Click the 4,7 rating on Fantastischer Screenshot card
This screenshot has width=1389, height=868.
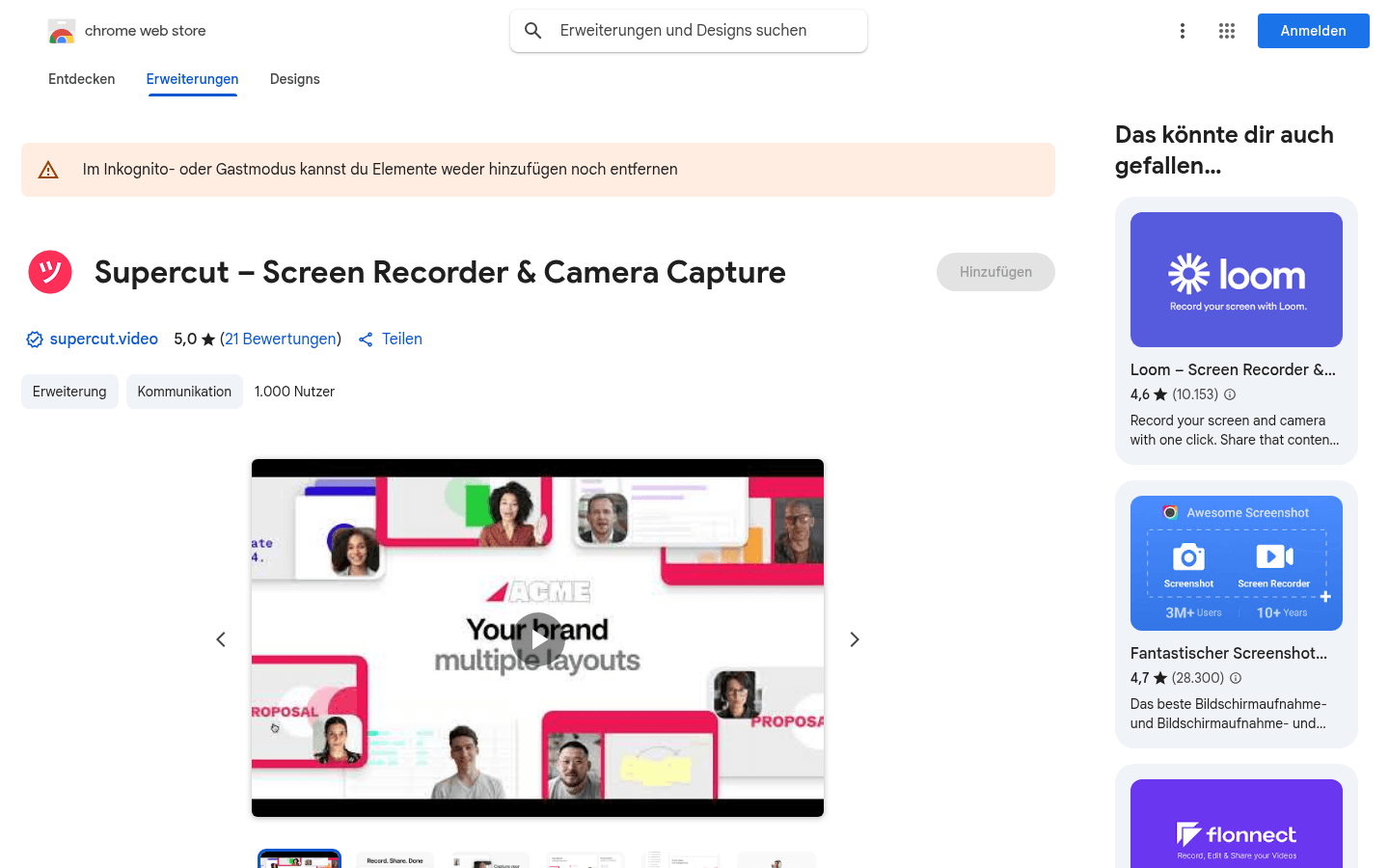point(1140,678)
